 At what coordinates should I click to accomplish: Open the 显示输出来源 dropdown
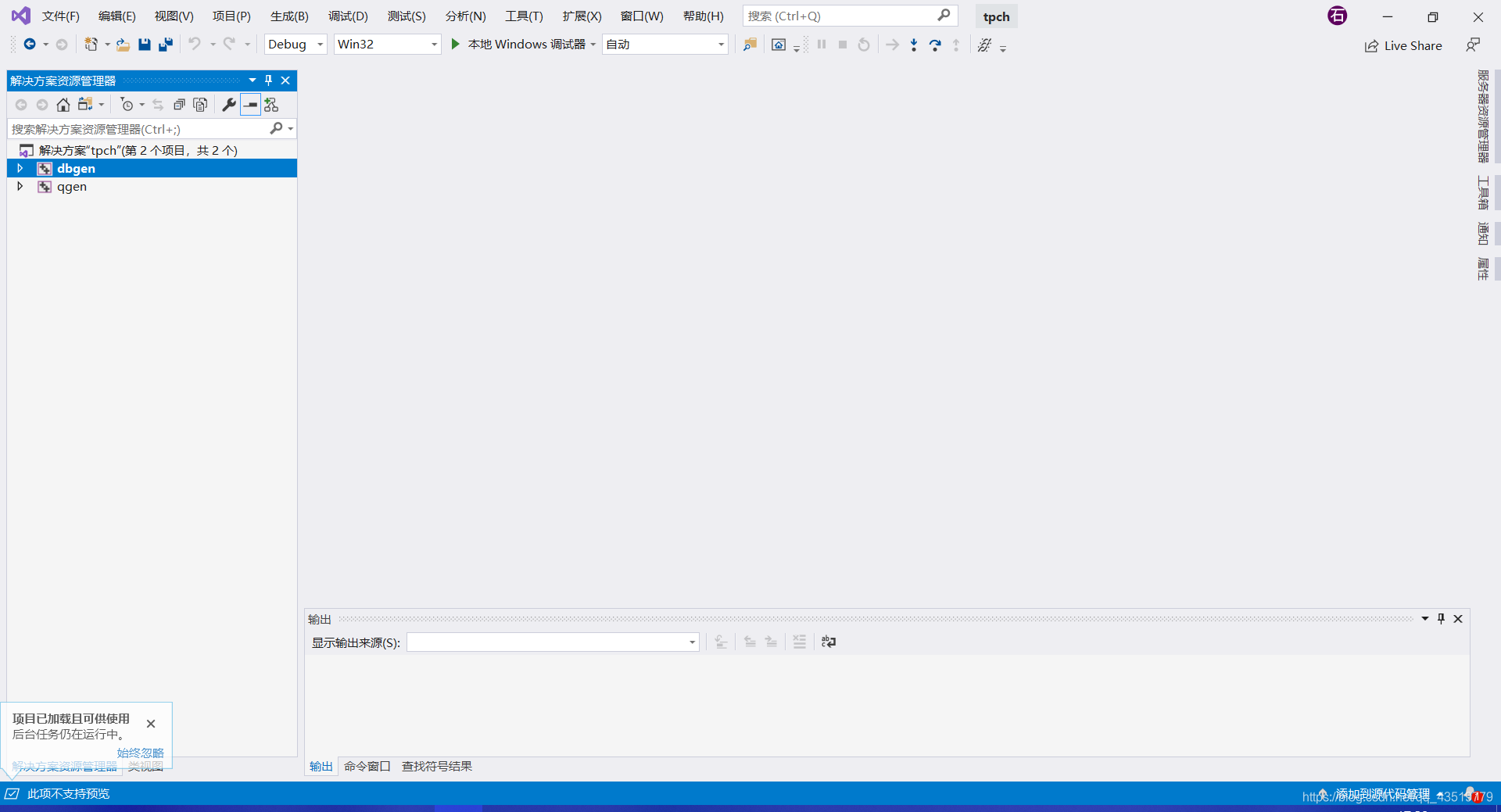click(x=691, y=642)
